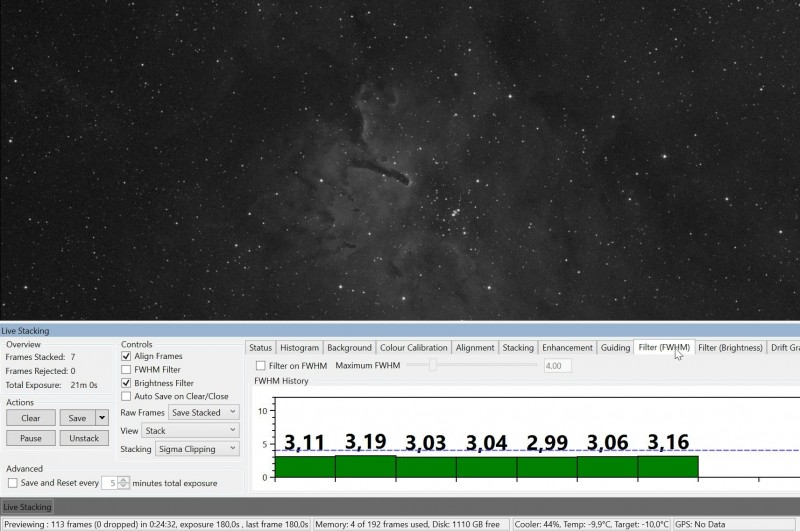Enable Save and Reset every checkbox

13,483
